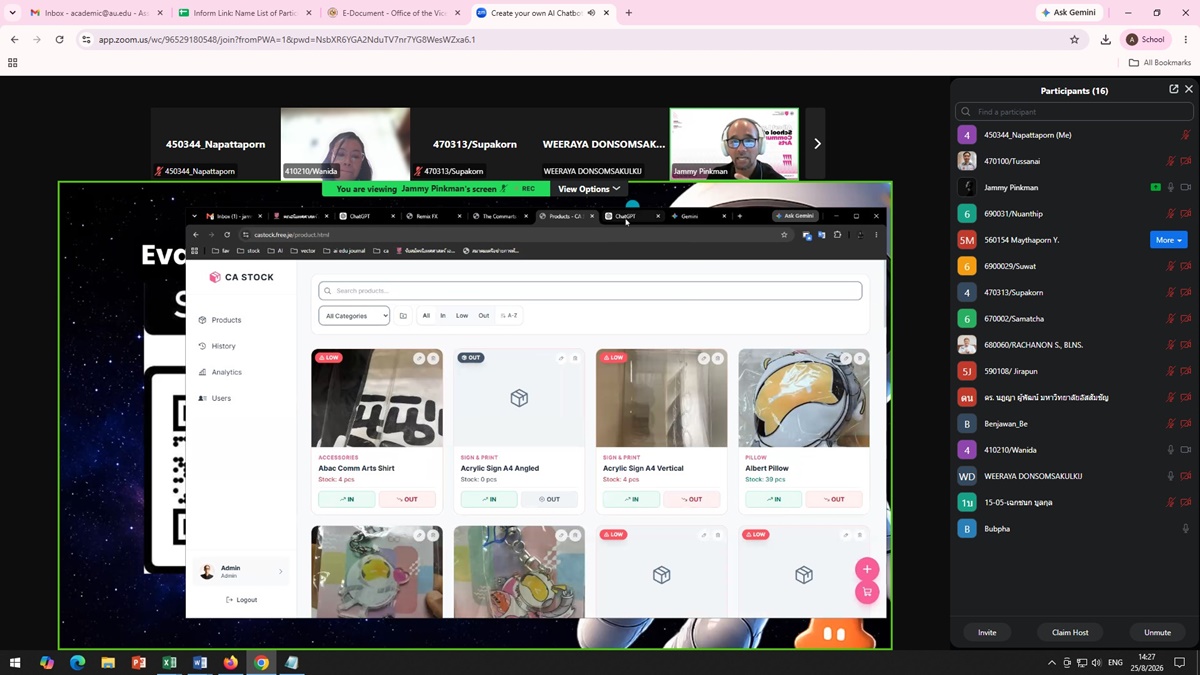Click Unmute button in Participants panel
This screenshot has width=1200, height=675.
[1157, 632]
